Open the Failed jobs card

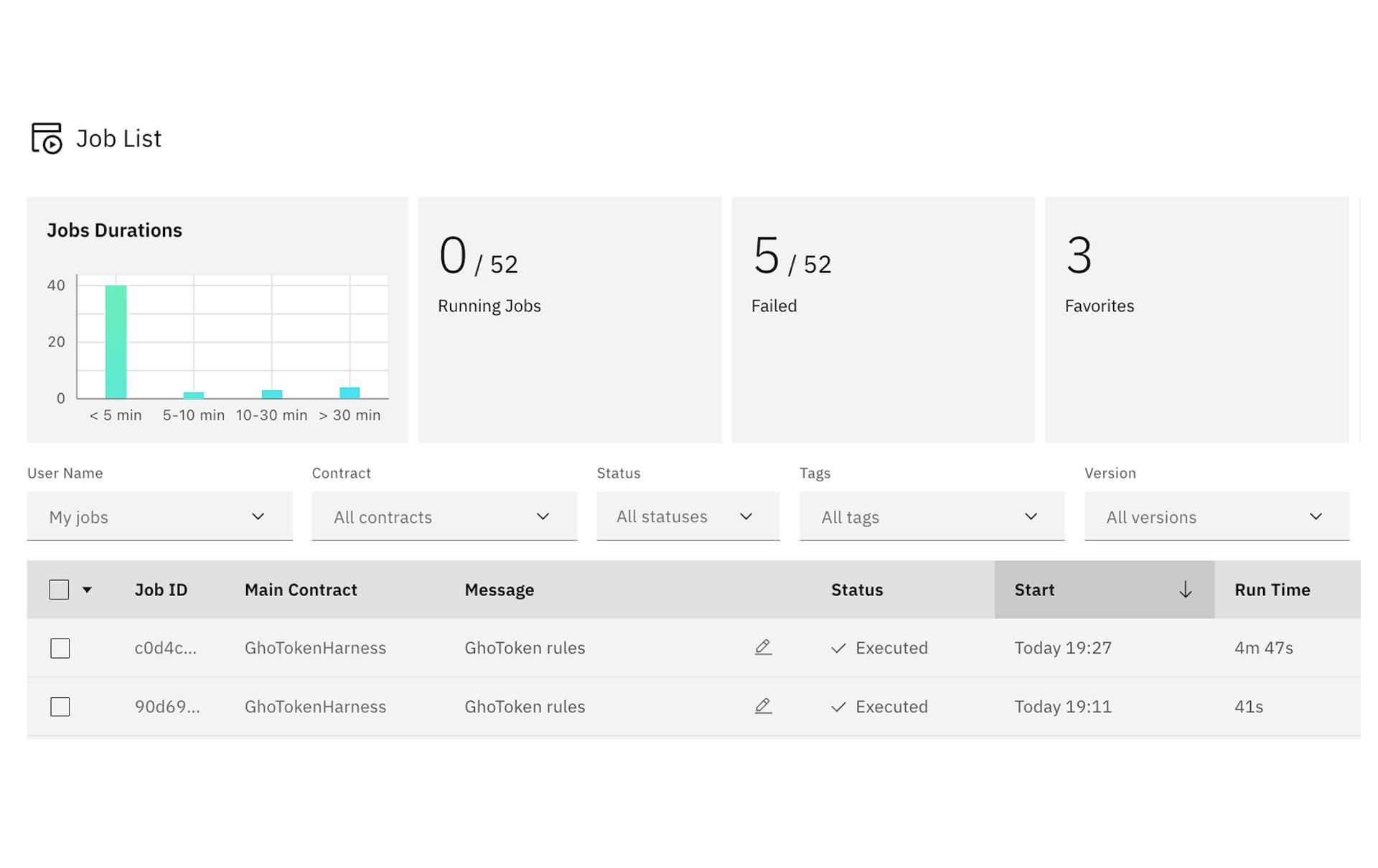coord(883,319)
